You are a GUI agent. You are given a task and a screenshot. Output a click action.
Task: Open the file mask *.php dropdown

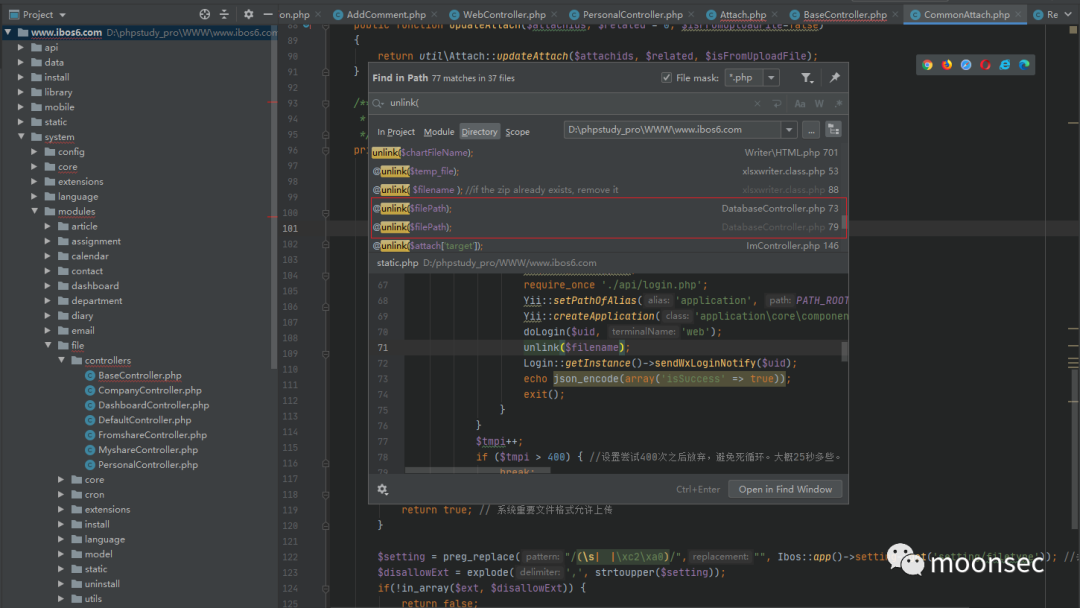[x=771, y=78]
